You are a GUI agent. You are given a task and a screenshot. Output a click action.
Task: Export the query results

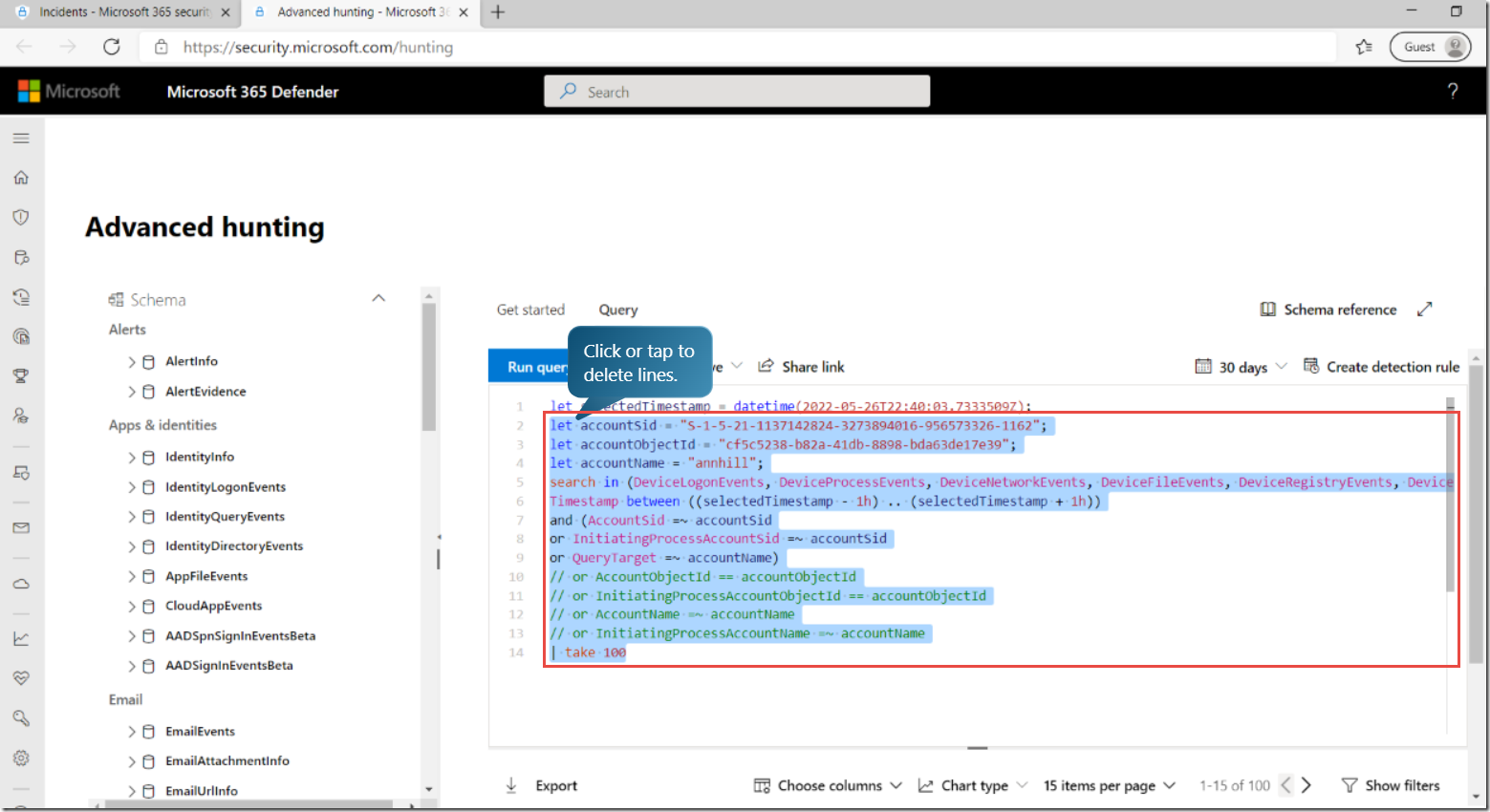coord(542,785)
